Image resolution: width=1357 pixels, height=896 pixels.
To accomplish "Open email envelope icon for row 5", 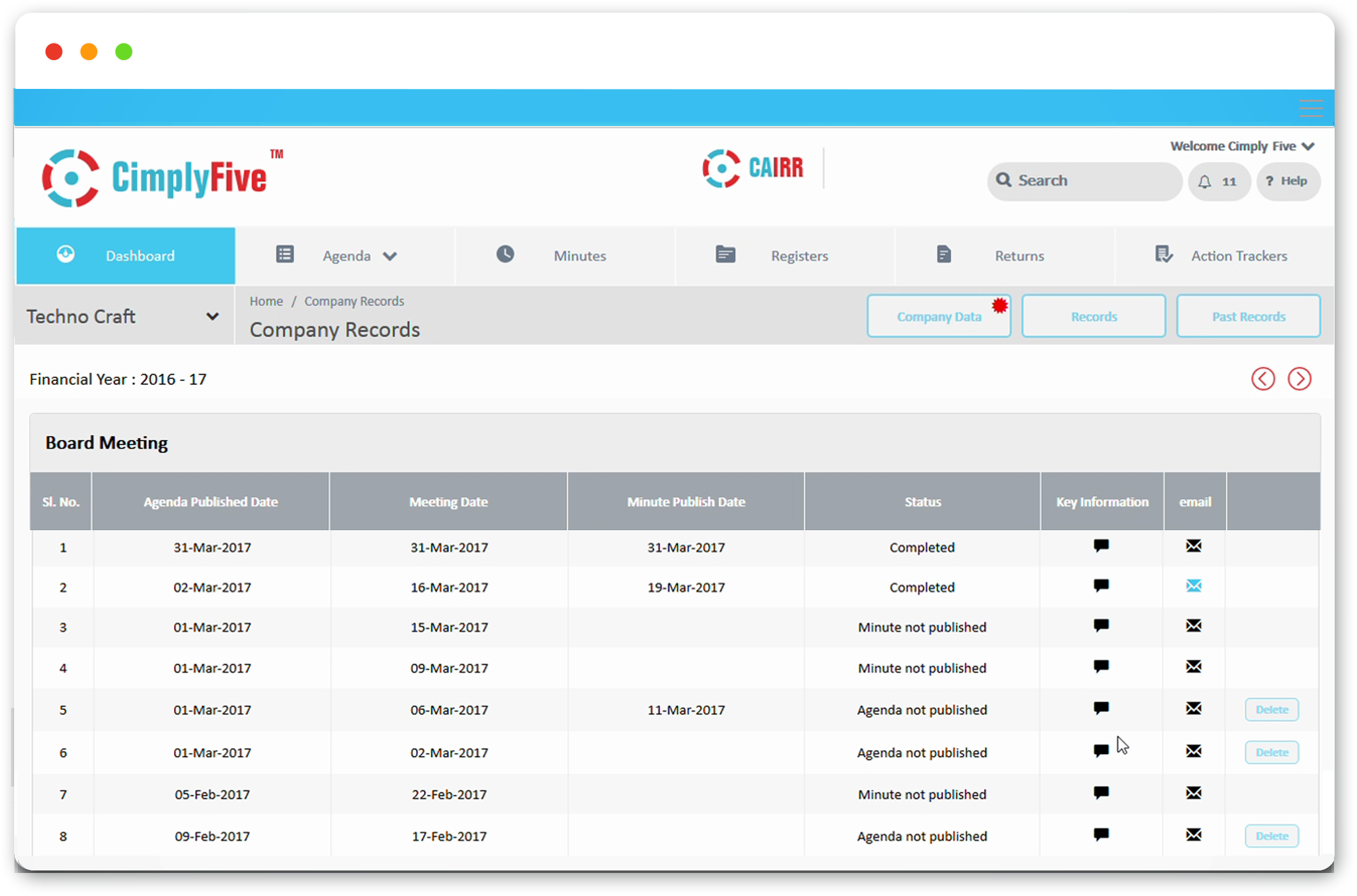I will 1193,708.
